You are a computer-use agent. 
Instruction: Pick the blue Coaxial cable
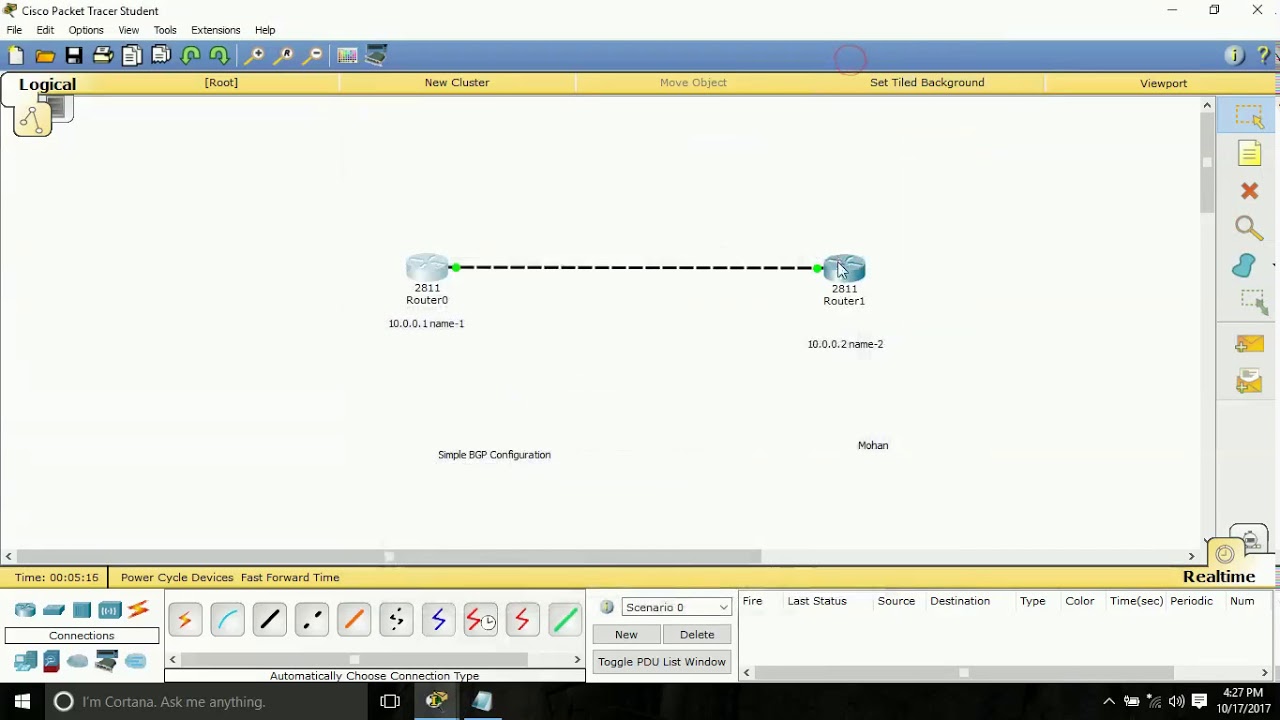[x=438, y=621]
